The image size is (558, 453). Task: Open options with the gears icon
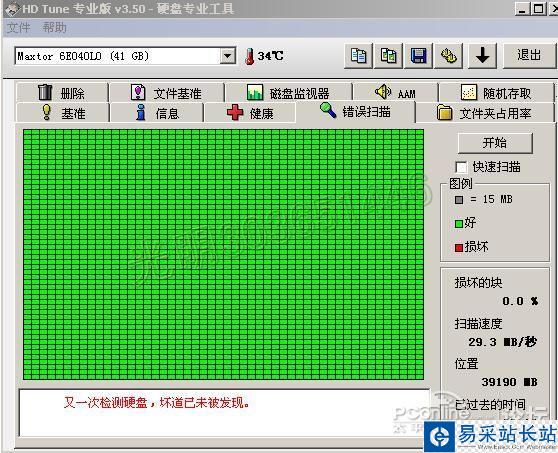448,56
